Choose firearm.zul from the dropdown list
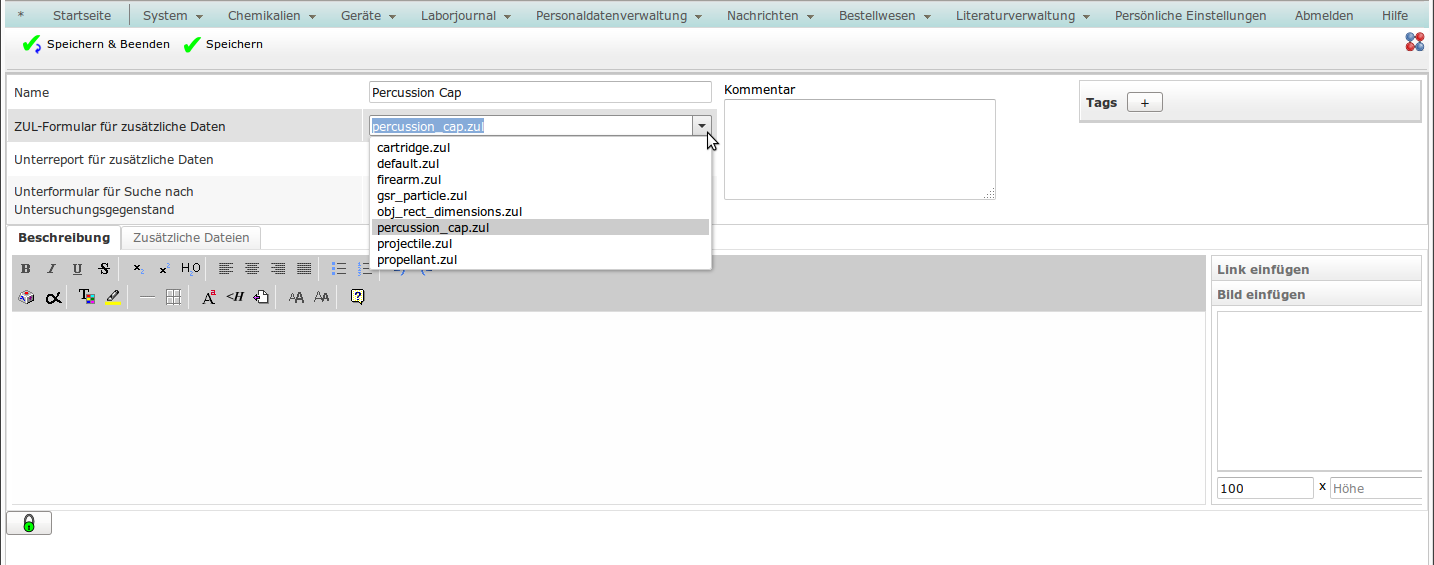The width and height of the screenshot is (1434, 565). pyautogui.click(x=409, y=180)
